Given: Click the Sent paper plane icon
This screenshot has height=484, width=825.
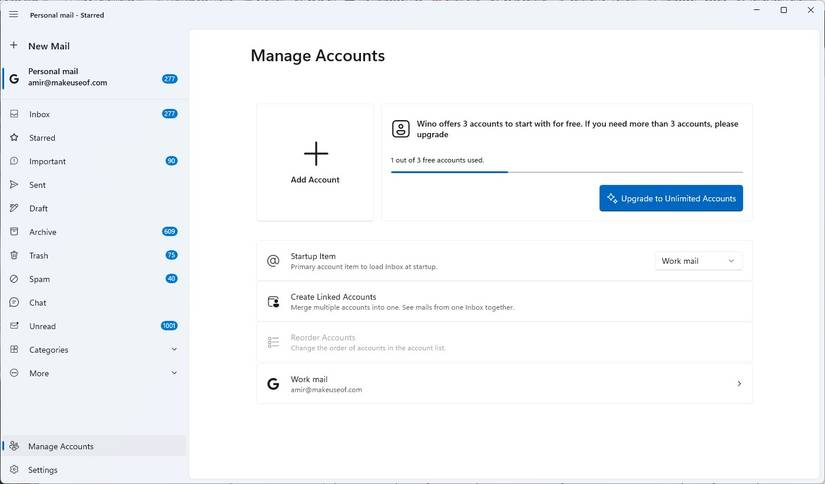Looking at the screenshot, I should (x=14, y=185).
